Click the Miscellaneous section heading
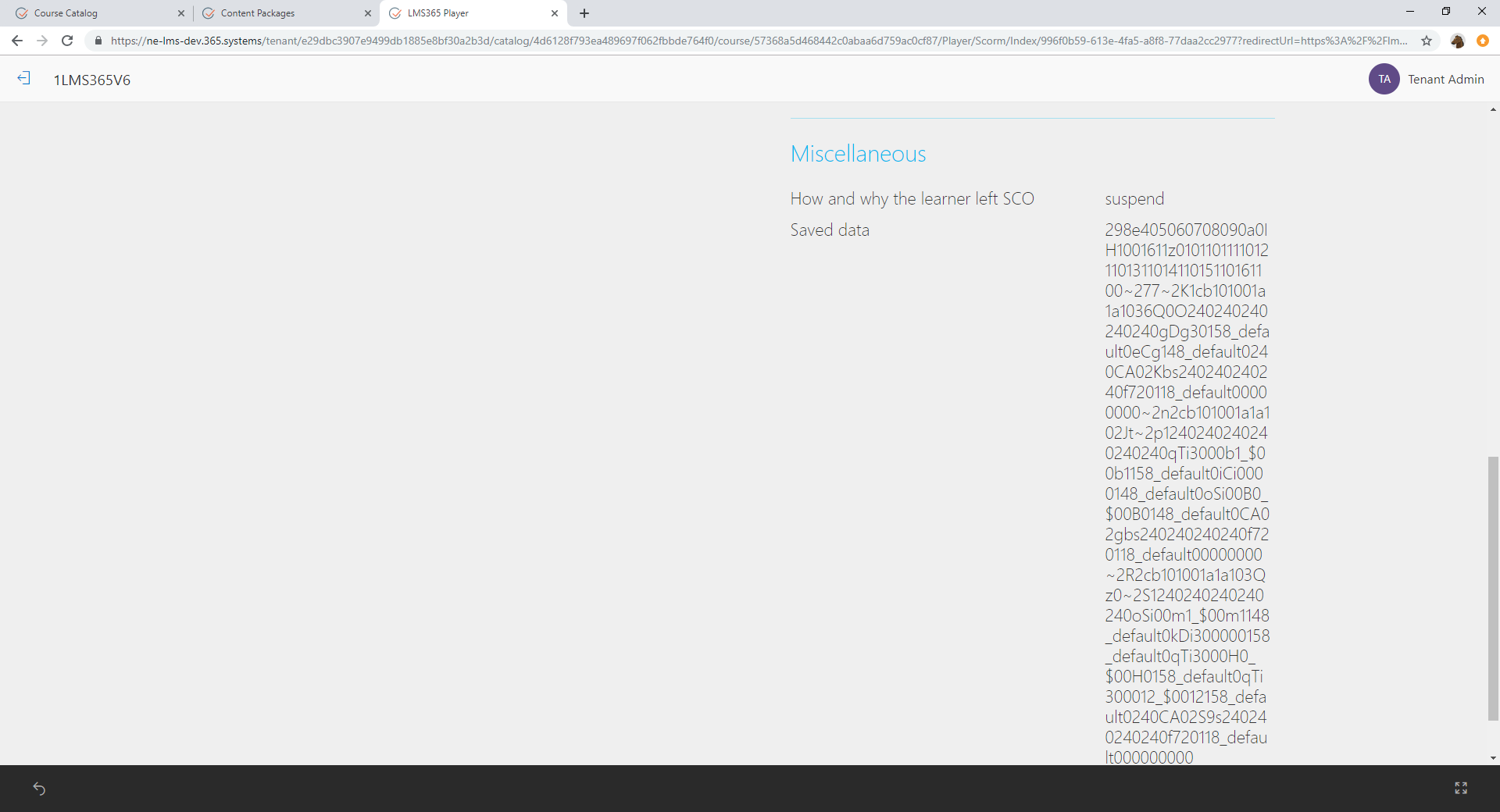This screenshot has height=812, width=1500. coord(858,154)
